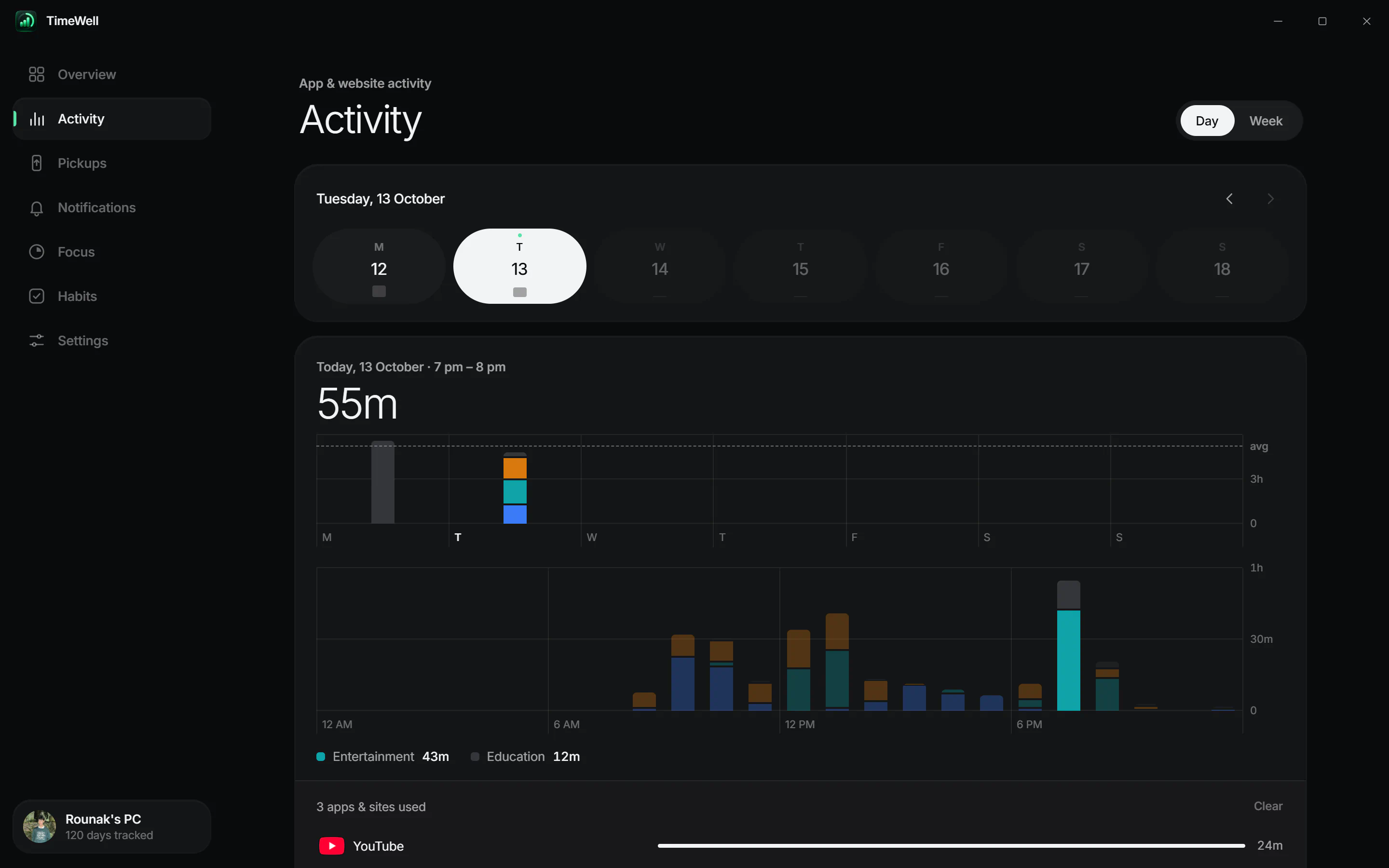Click Rounak's PC profile avatar
The image size is (1389, 868).
click(x=40, y=827)
